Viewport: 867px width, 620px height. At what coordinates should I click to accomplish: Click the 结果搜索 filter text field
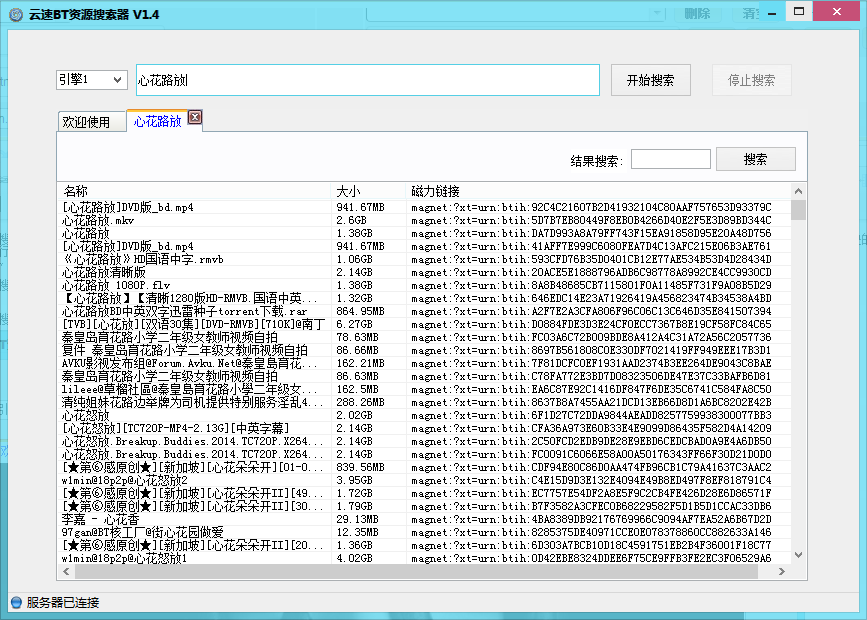click(670, 160)
